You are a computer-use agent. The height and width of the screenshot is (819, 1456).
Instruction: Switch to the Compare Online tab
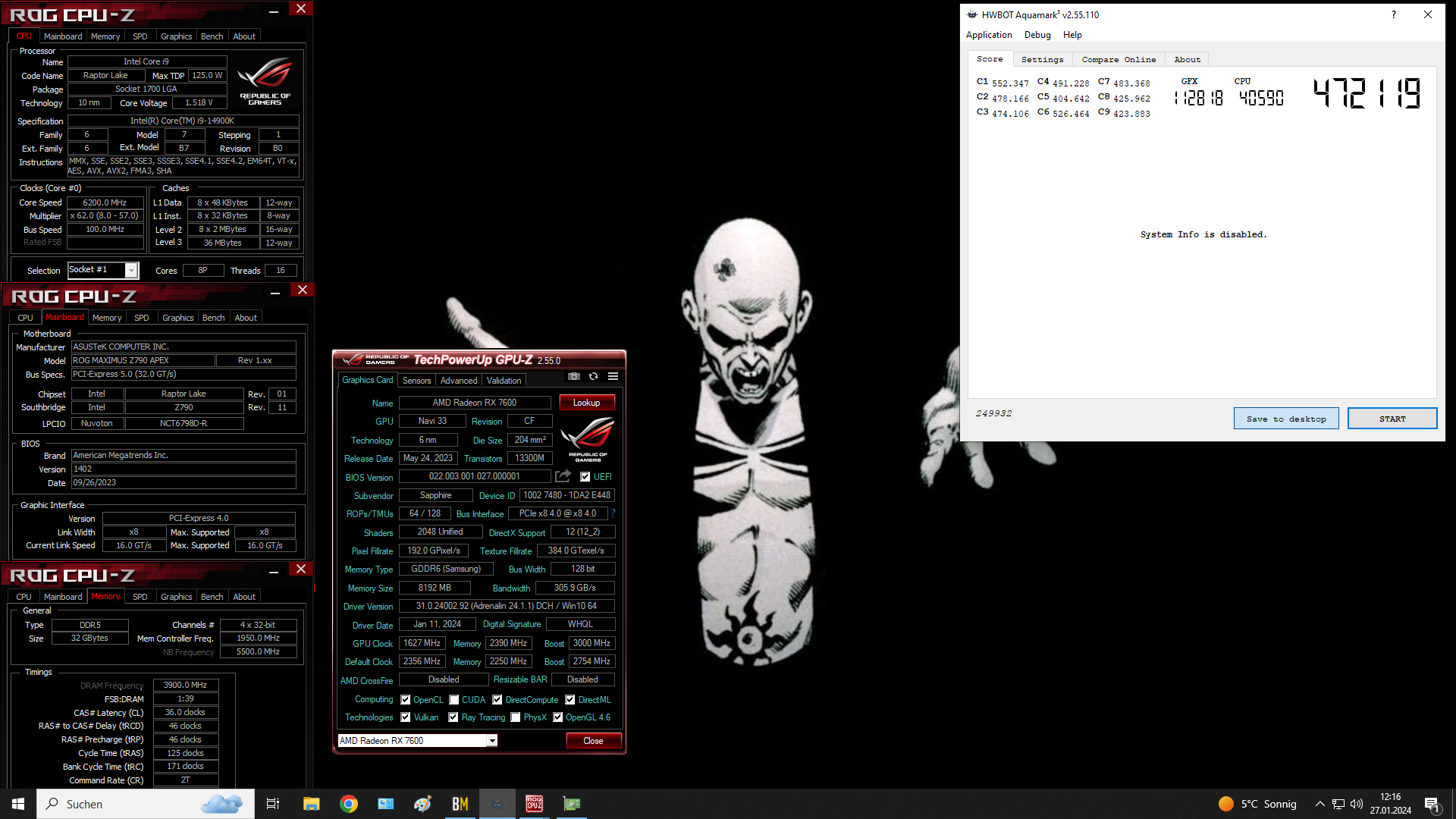[x=1119, y=59]
